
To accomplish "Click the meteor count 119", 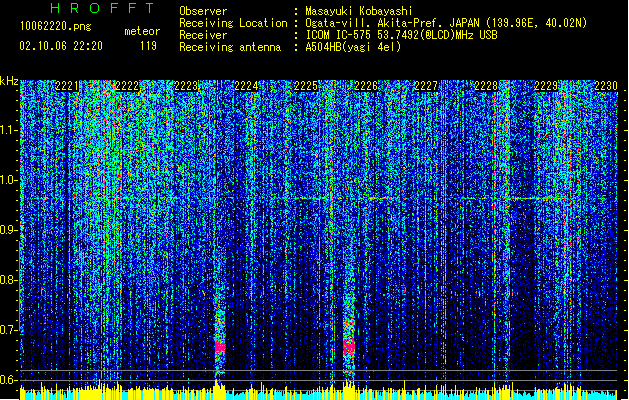I will point(148,46).
